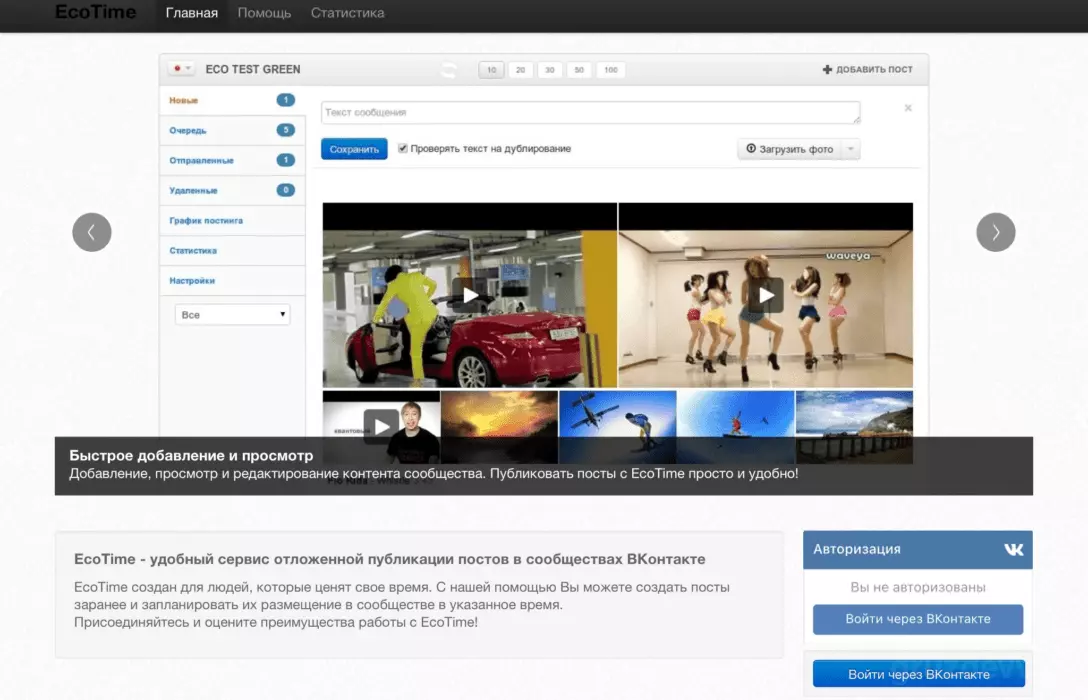Screen dimensions: 1088x700
Task: Click the EcoTime logo
Action: point(96,12)
